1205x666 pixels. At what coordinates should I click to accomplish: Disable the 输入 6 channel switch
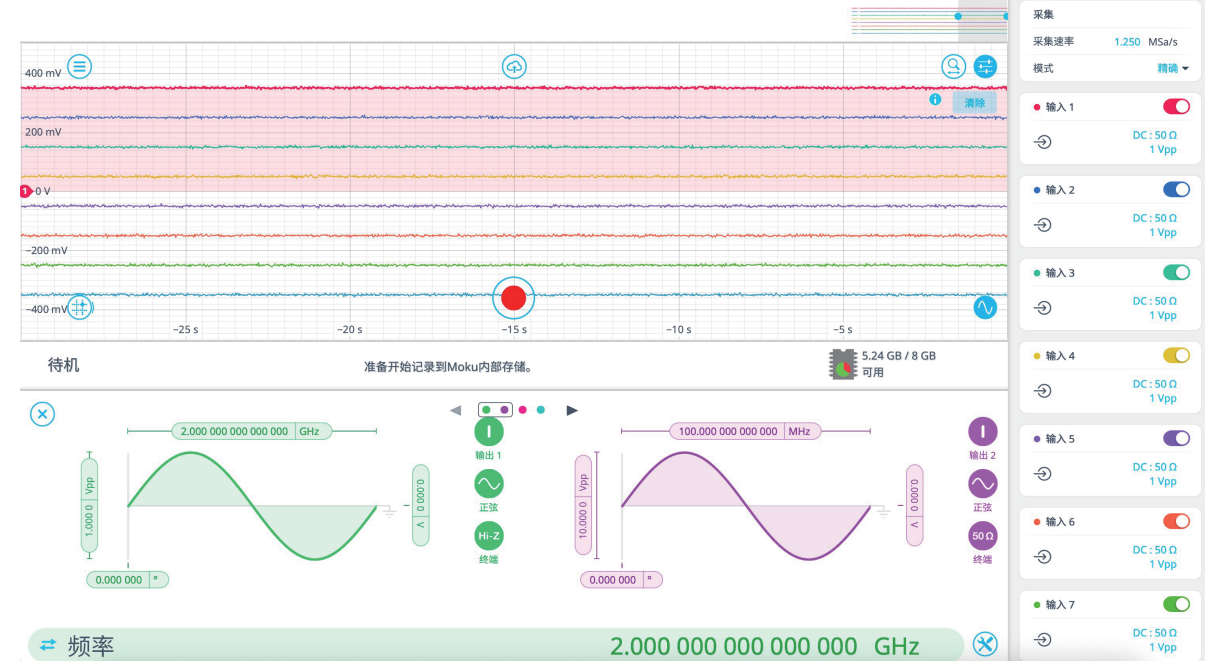pos(1176,521)
